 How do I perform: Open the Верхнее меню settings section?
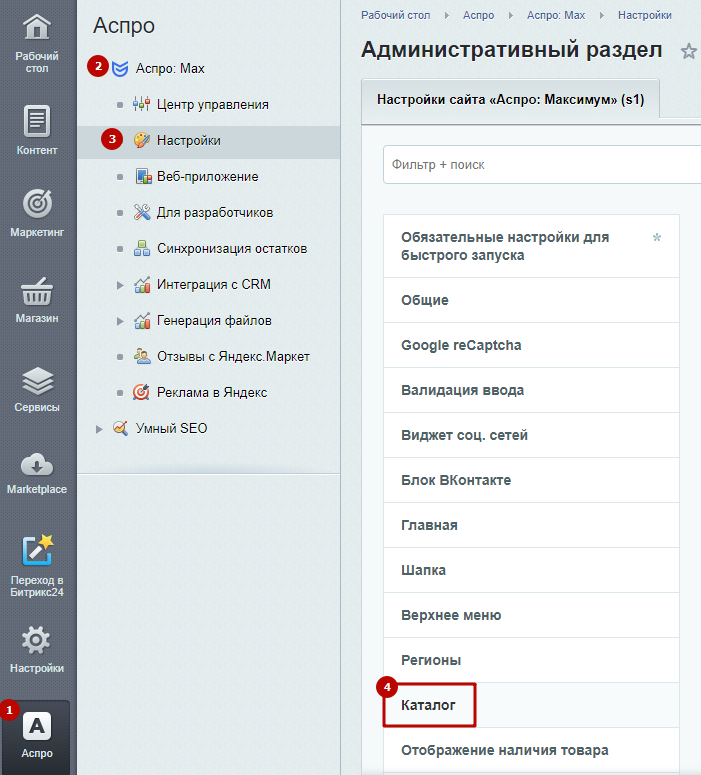(531, 615)
